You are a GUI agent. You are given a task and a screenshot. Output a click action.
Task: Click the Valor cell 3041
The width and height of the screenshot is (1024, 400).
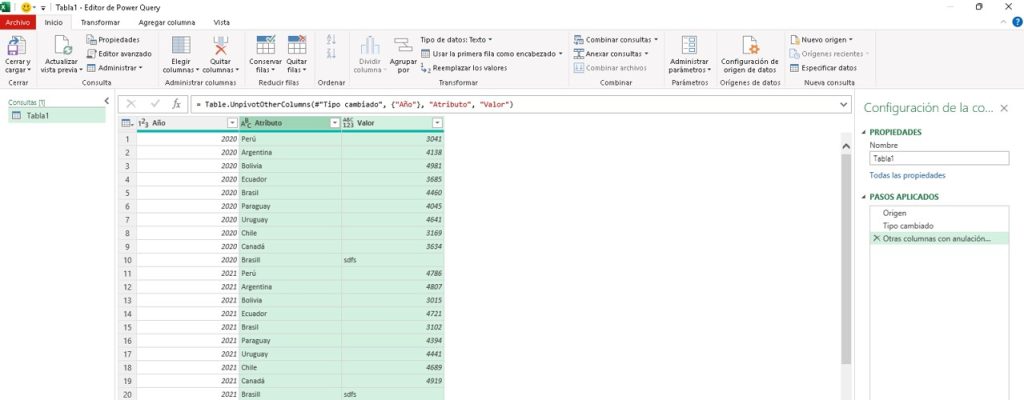[392, 139]
